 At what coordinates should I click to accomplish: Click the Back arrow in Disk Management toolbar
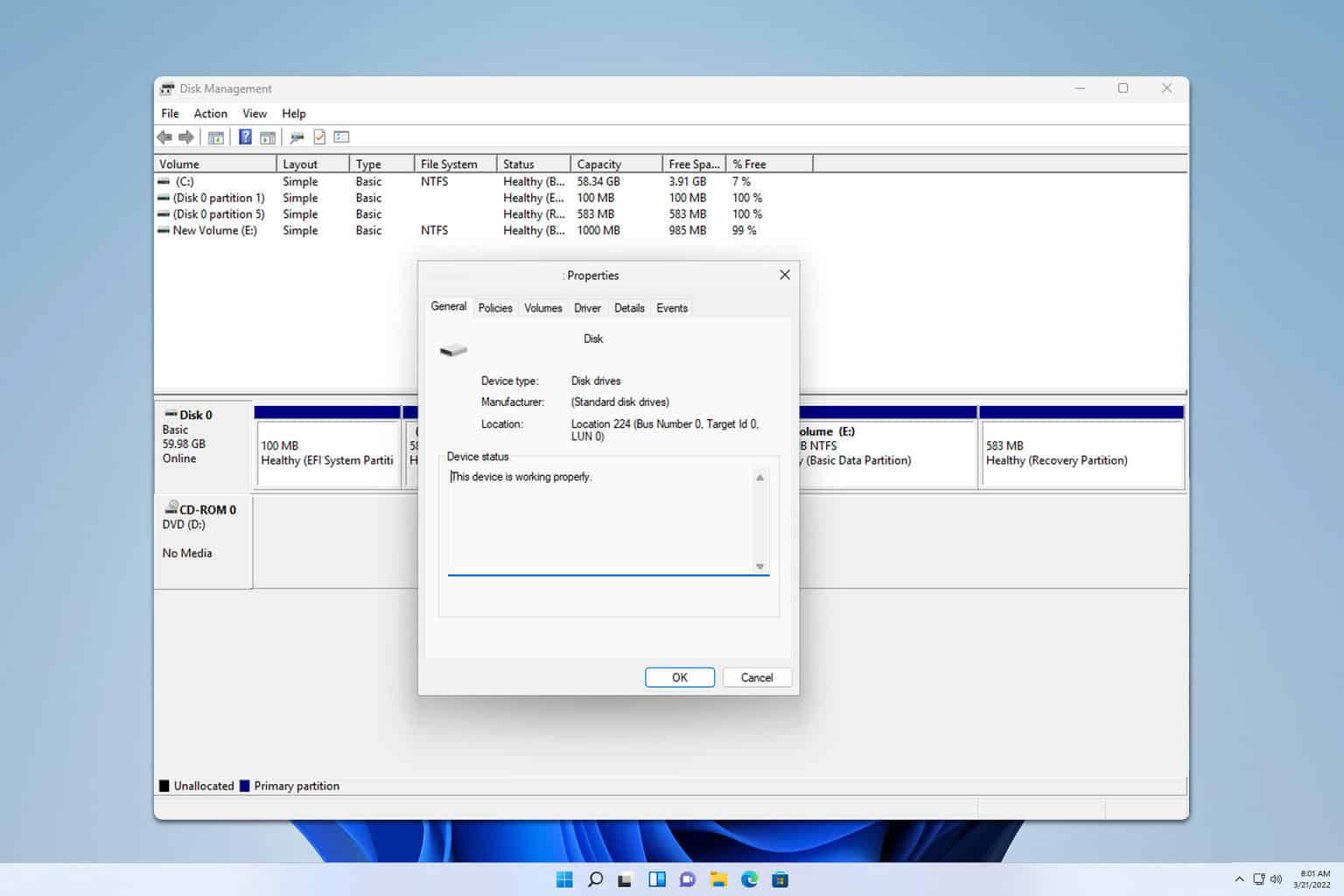pyautogui.click(x=164, y=137)
